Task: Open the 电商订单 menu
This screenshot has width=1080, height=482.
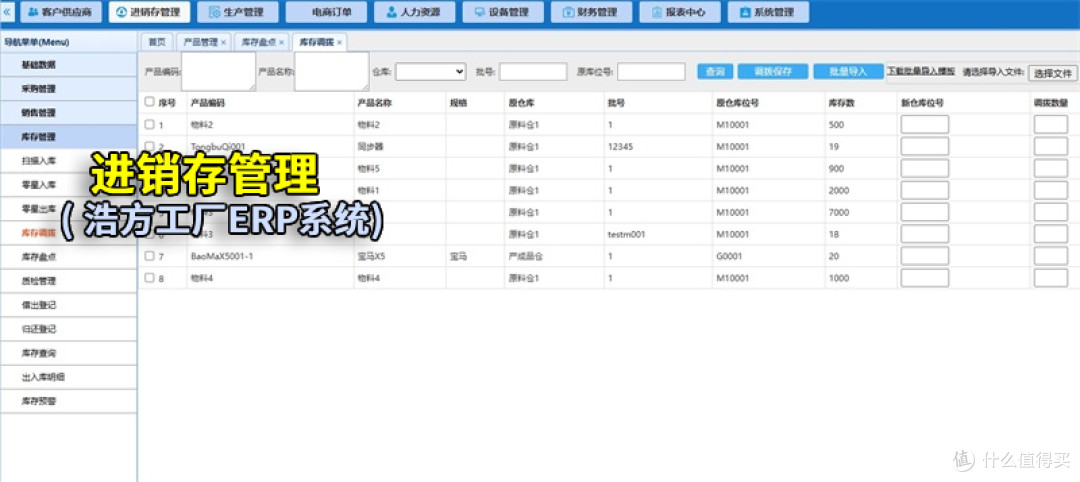Action: coord(326,12)
